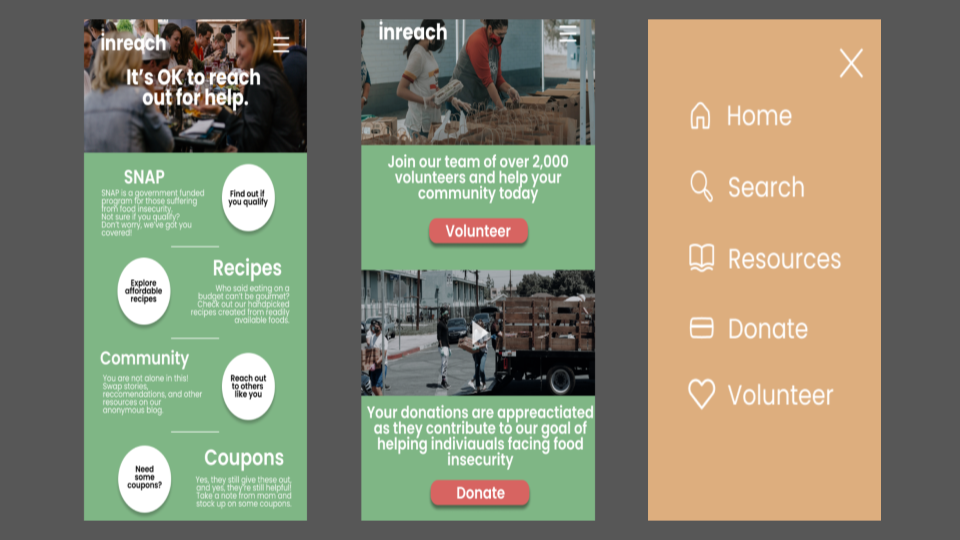This screenshot has height=540, width=960.
Task: Select the Donate menu item
Action: (x=749, y=329)
